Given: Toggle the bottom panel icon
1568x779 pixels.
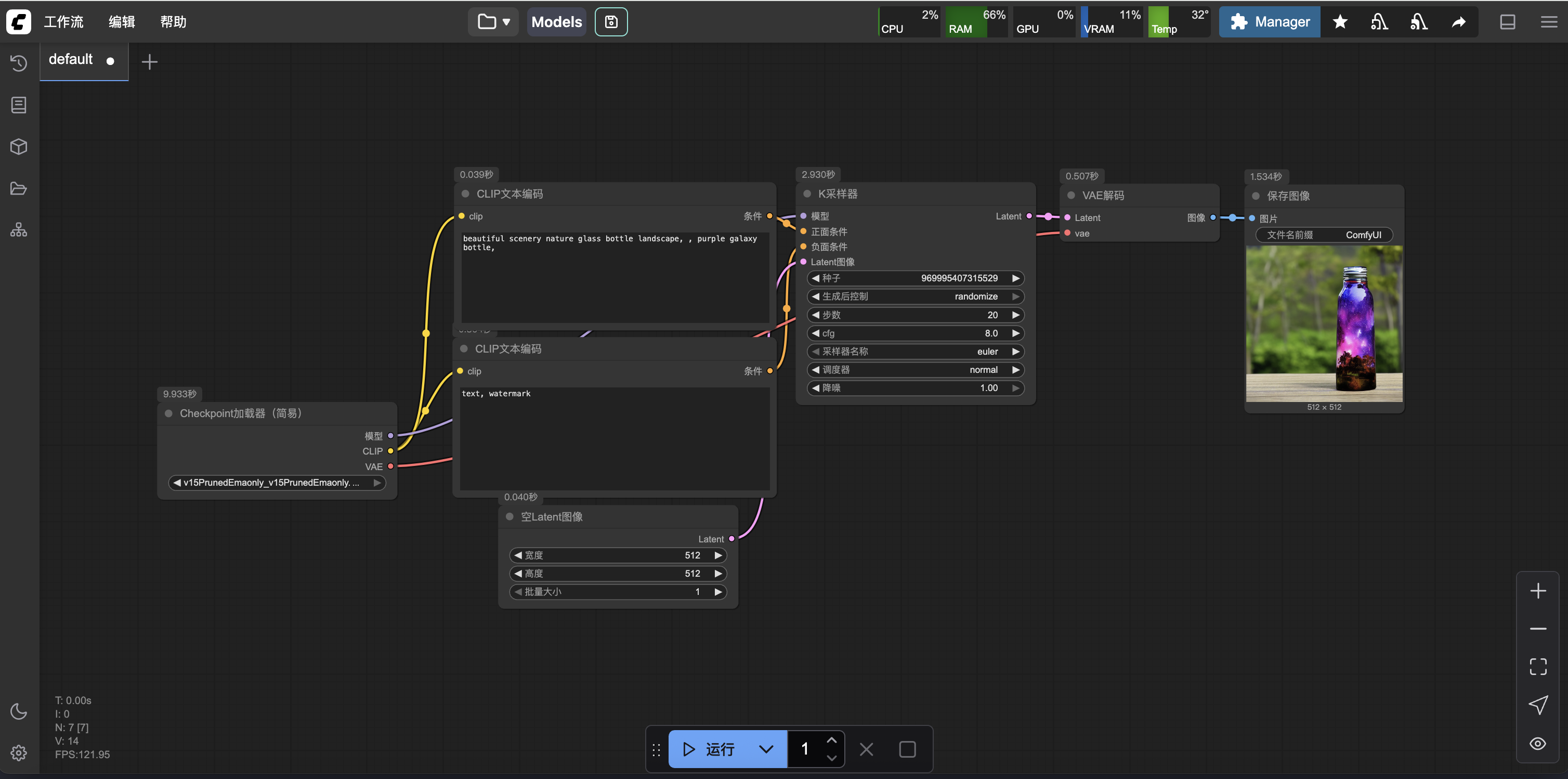Looking at the screenshot, I should pos(1507,22).
